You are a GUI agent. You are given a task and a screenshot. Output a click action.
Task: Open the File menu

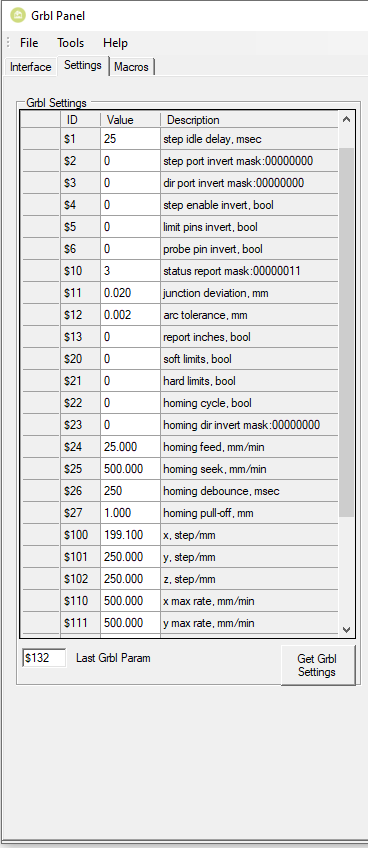point(29,43)
